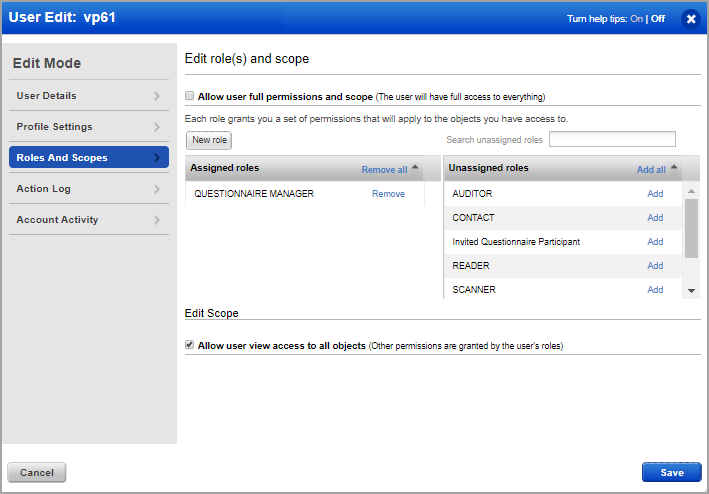Screen dimensions: 709x494
Task: Click the chevron arrow beside Account Activity
Action: coord(157,220)
